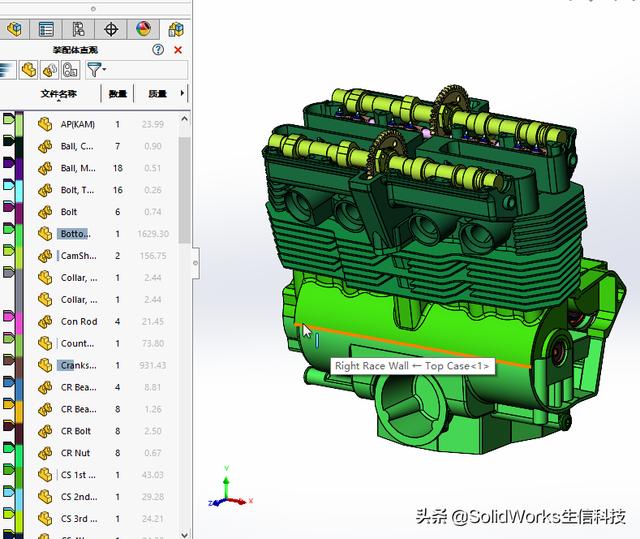Sort by the 文件名称 column header
Image resolution: width=640 pixels, height=539 pixels.
tap(58, 94)
